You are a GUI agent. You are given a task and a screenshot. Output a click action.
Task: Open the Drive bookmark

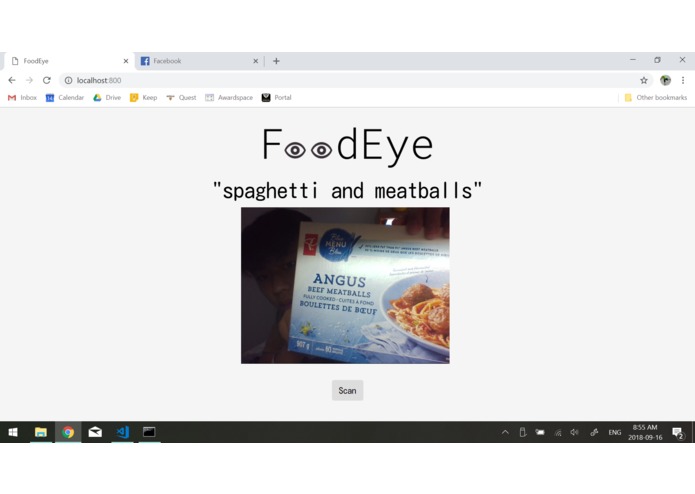pyautogui.click(x=107, y=97)
